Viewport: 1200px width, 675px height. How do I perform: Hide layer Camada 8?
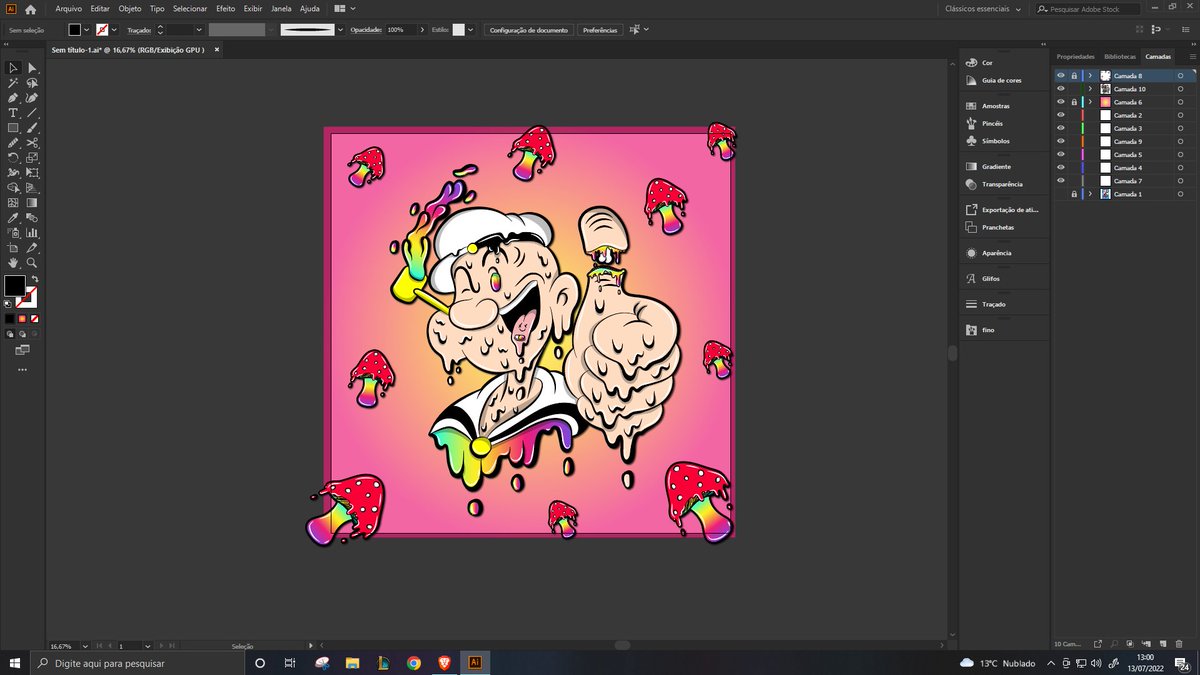point(1061,75)
